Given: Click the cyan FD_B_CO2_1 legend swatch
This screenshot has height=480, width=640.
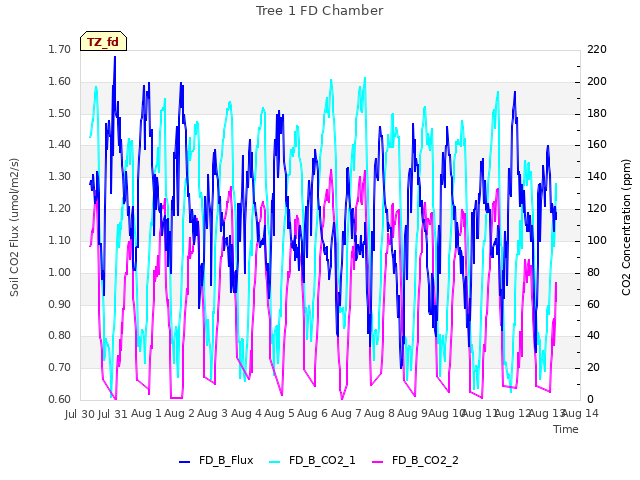Looking at the screenshot, I should coord(275,462).
